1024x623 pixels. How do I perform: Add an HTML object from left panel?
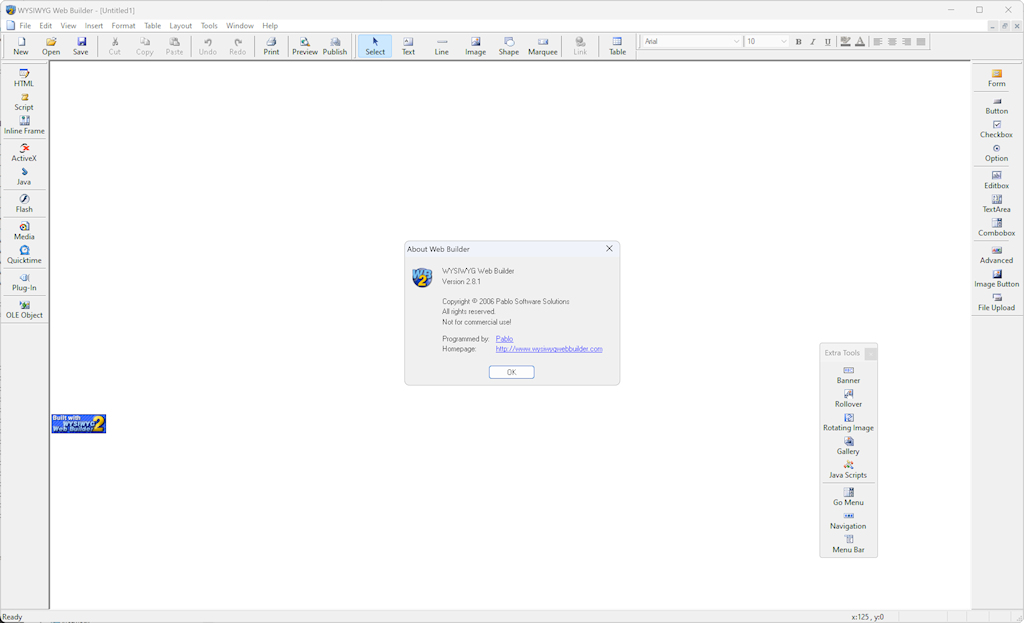24,78
